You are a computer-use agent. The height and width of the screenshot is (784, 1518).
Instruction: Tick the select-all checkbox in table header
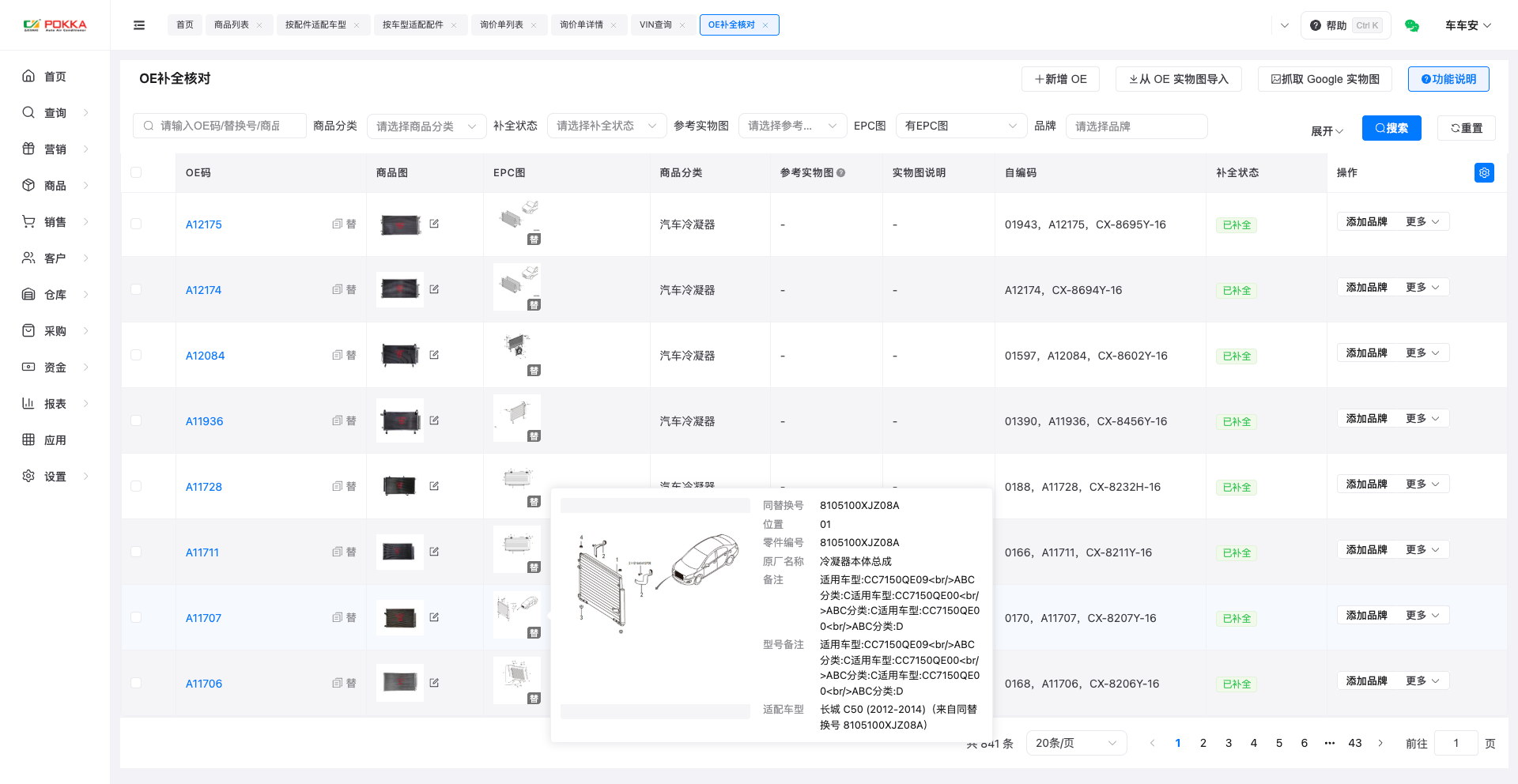(136, 172)
